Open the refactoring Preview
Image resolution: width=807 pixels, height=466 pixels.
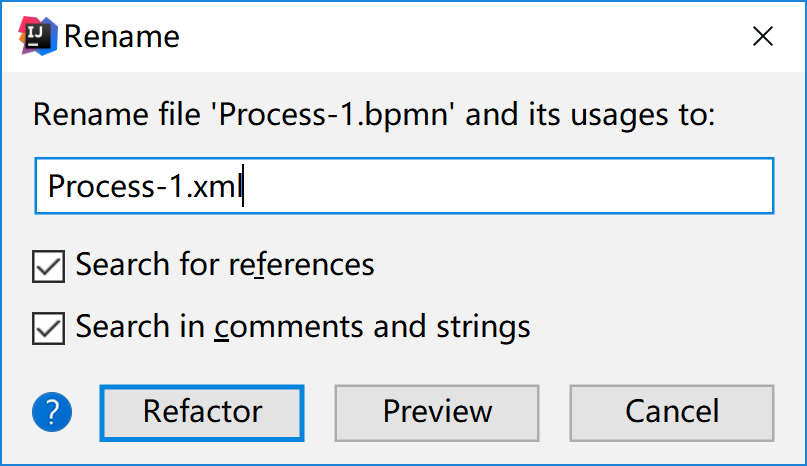[x=437, y=411]
